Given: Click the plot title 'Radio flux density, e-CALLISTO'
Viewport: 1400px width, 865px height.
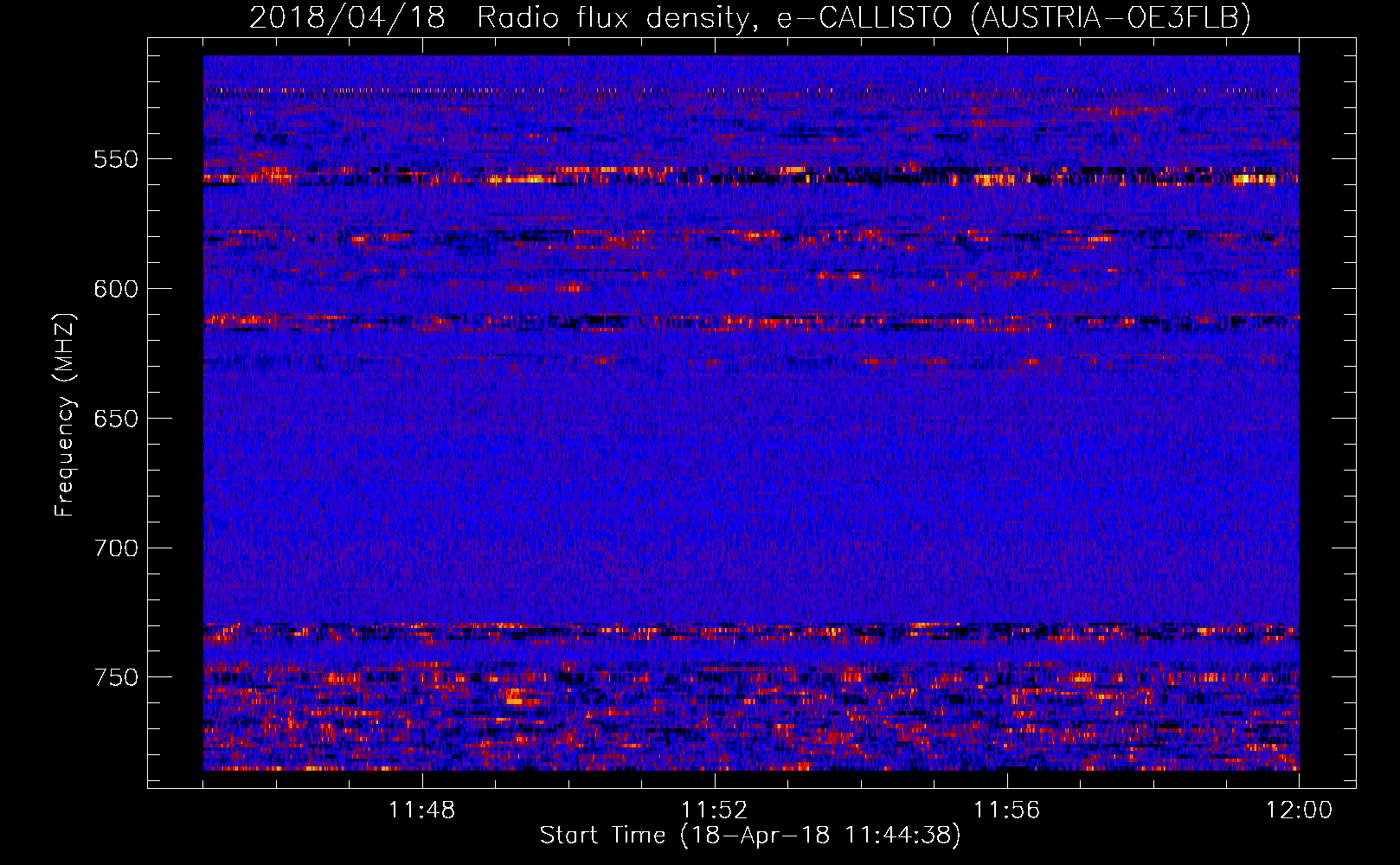Looking at the screenshot, I should point(715,18).
